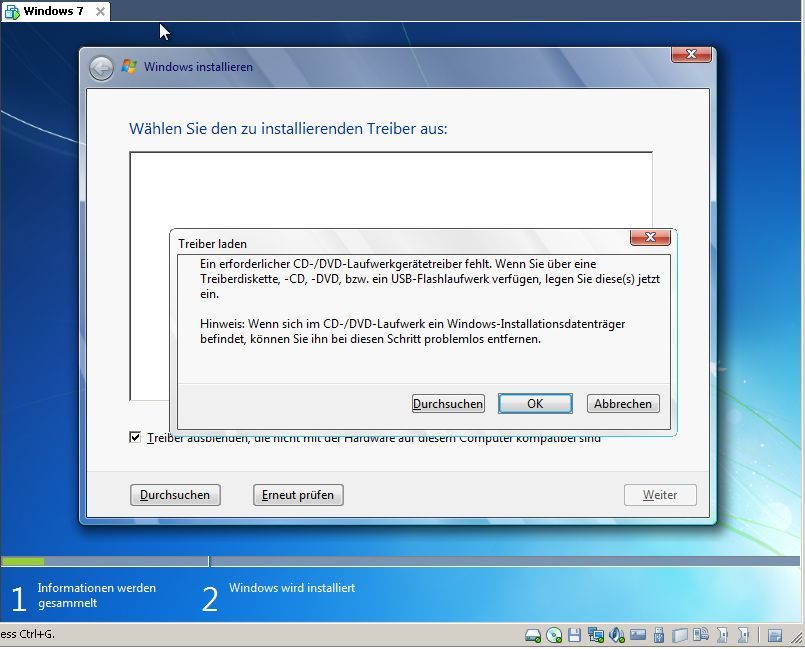
Task: Click the floppy disk device icon
Action: click(574, 635)
